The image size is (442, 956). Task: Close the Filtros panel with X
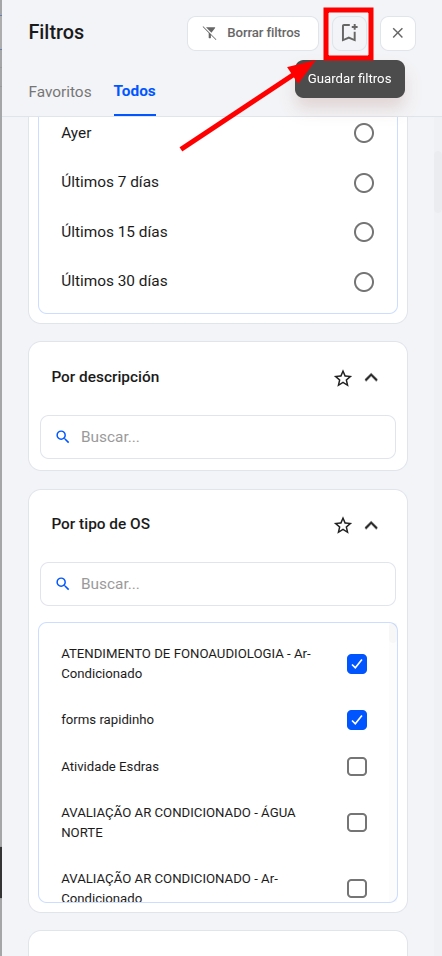(397, 33)
